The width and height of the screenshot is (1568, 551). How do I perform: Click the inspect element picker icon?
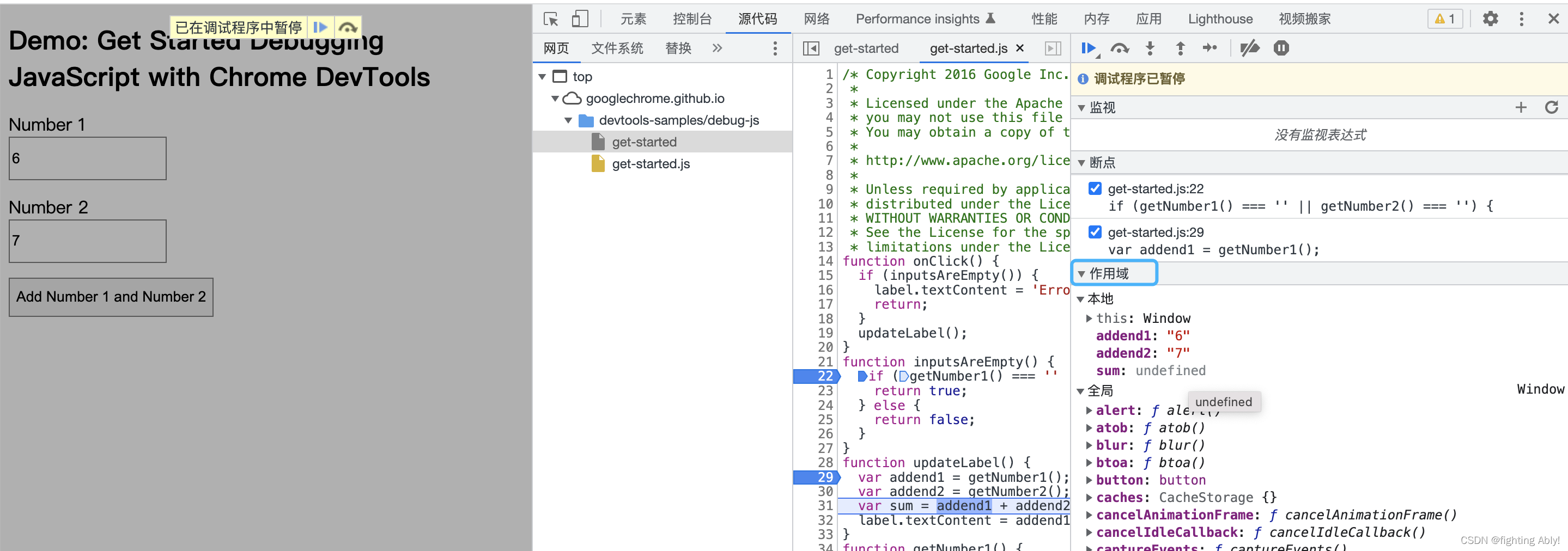551,19
